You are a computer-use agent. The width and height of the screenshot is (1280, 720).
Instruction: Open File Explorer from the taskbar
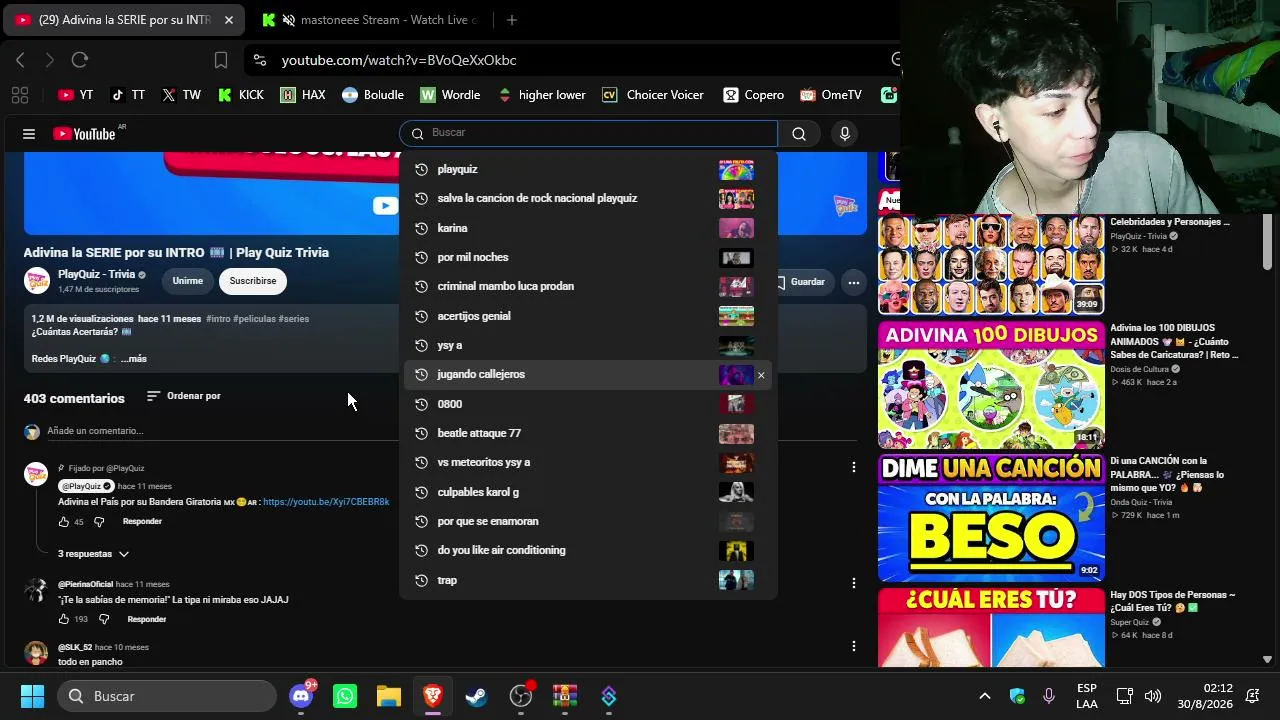click(389, 696)
